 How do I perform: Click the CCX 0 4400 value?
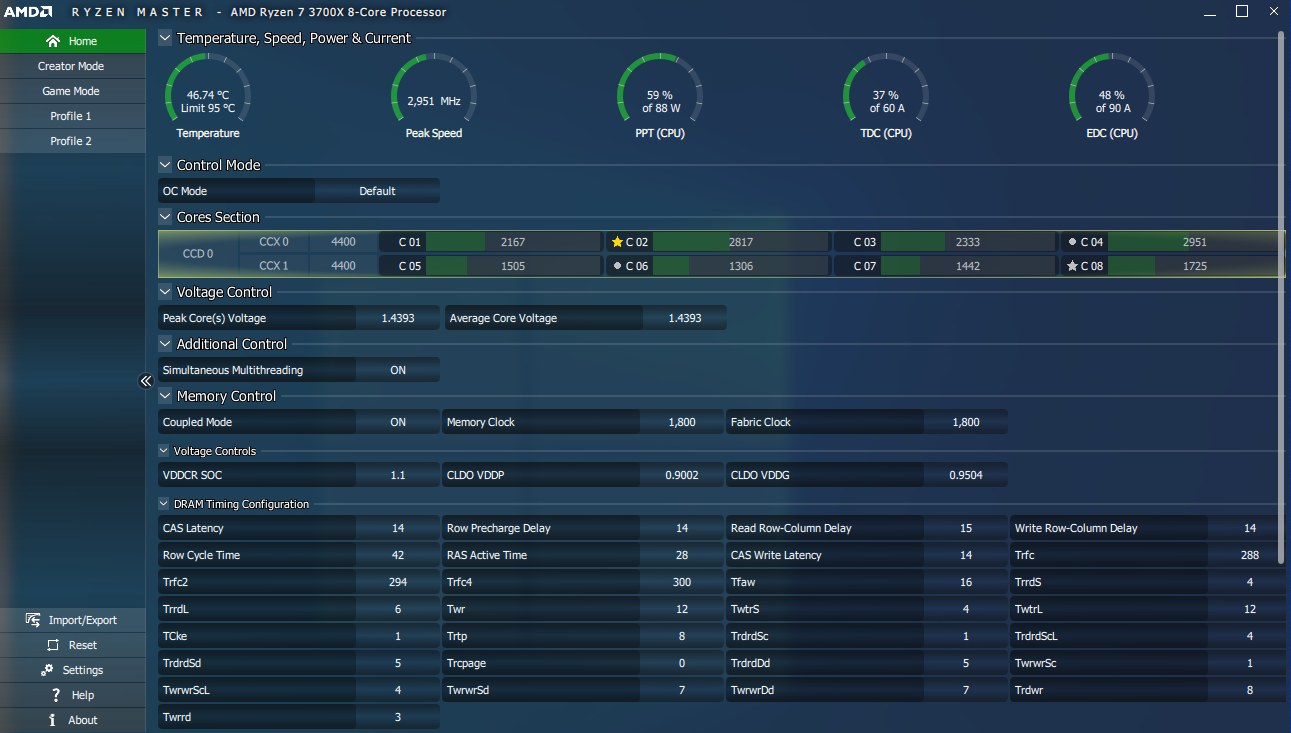tap(343, 242)
